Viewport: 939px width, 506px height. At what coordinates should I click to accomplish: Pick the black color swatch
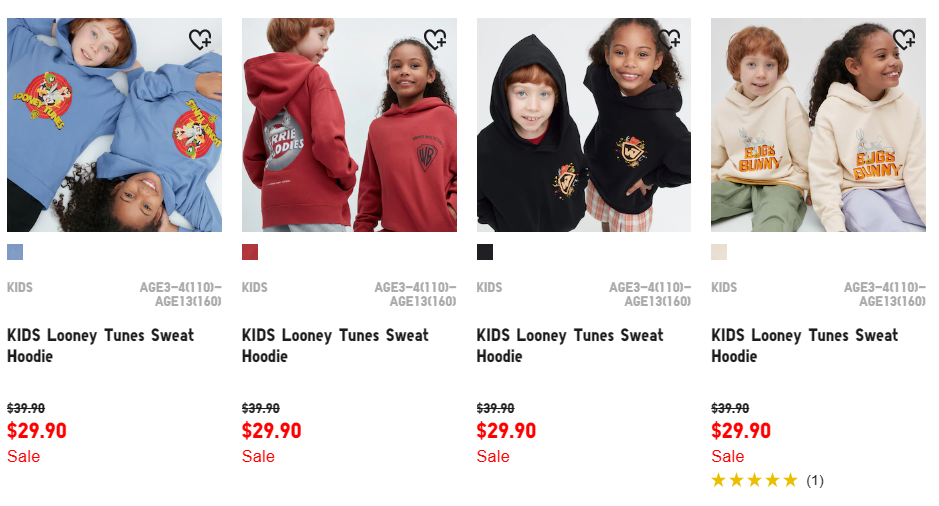[x=484, y=252]
